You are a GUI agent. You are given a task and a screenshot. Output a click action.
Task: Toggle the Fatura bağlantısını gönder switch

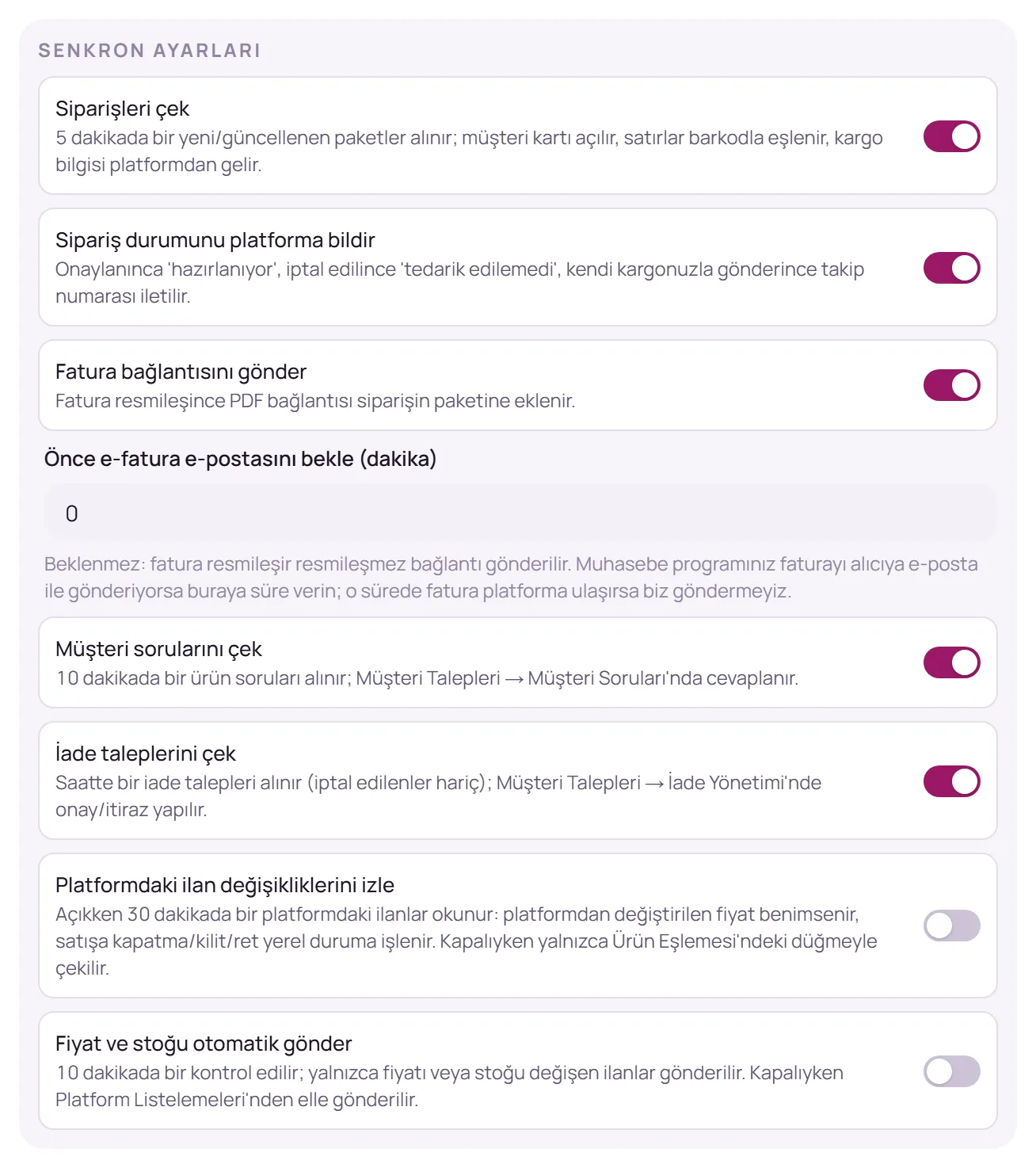pos(951,385)
